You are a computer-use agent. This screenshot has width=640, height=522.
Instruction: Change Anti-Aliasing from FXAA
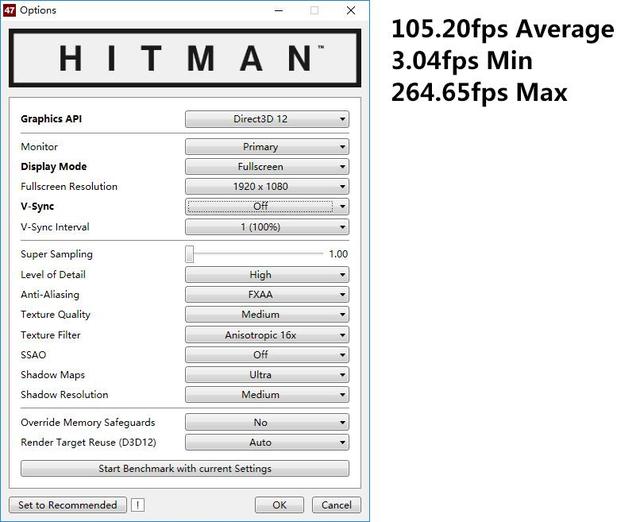(x=267, y=295)
